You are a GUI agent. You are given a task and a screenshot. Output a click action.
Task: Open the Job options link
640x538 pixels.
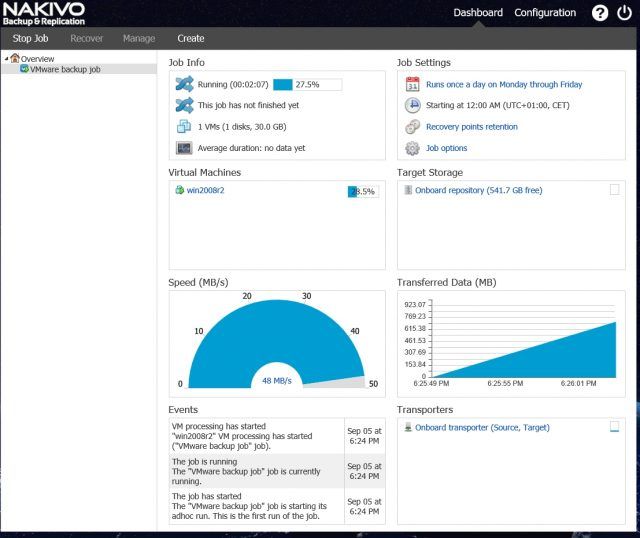click(447, 148)
